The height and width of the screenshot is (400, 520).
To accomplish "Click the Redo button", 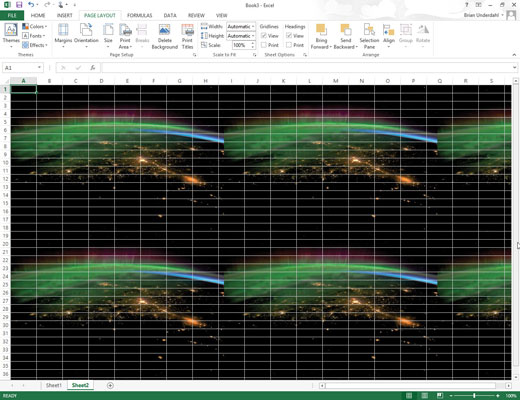I will coord(47,5).
